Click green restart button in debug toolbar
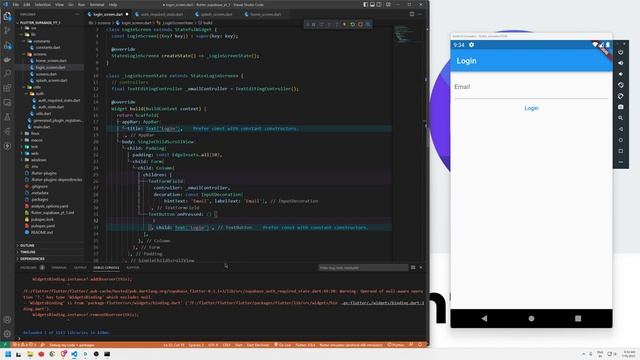 pyautogui.click(x=353, y=24)
